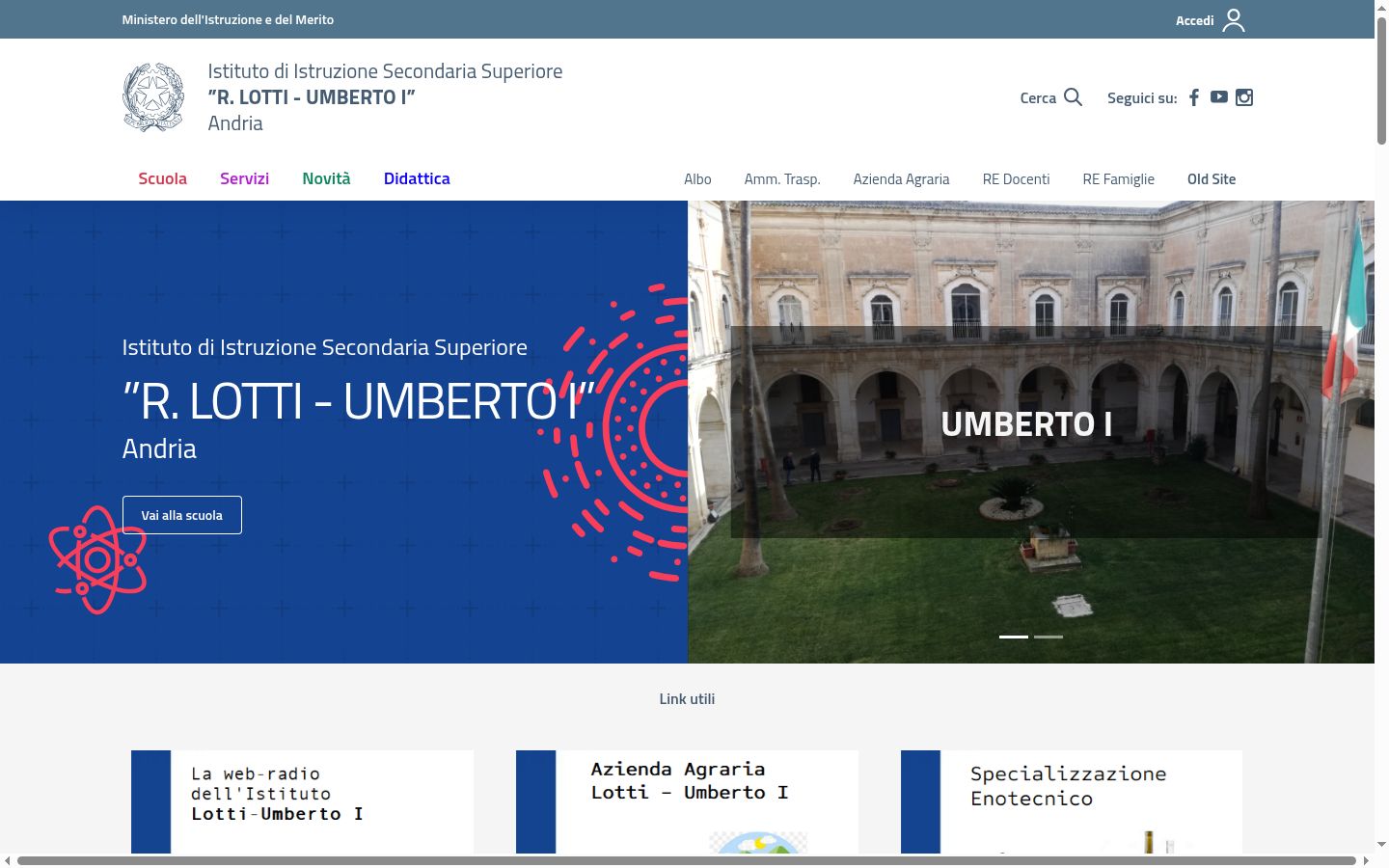The image size is (1389, 868).
Task: Click the Vai alla scuola button
Action: [182, 515]
